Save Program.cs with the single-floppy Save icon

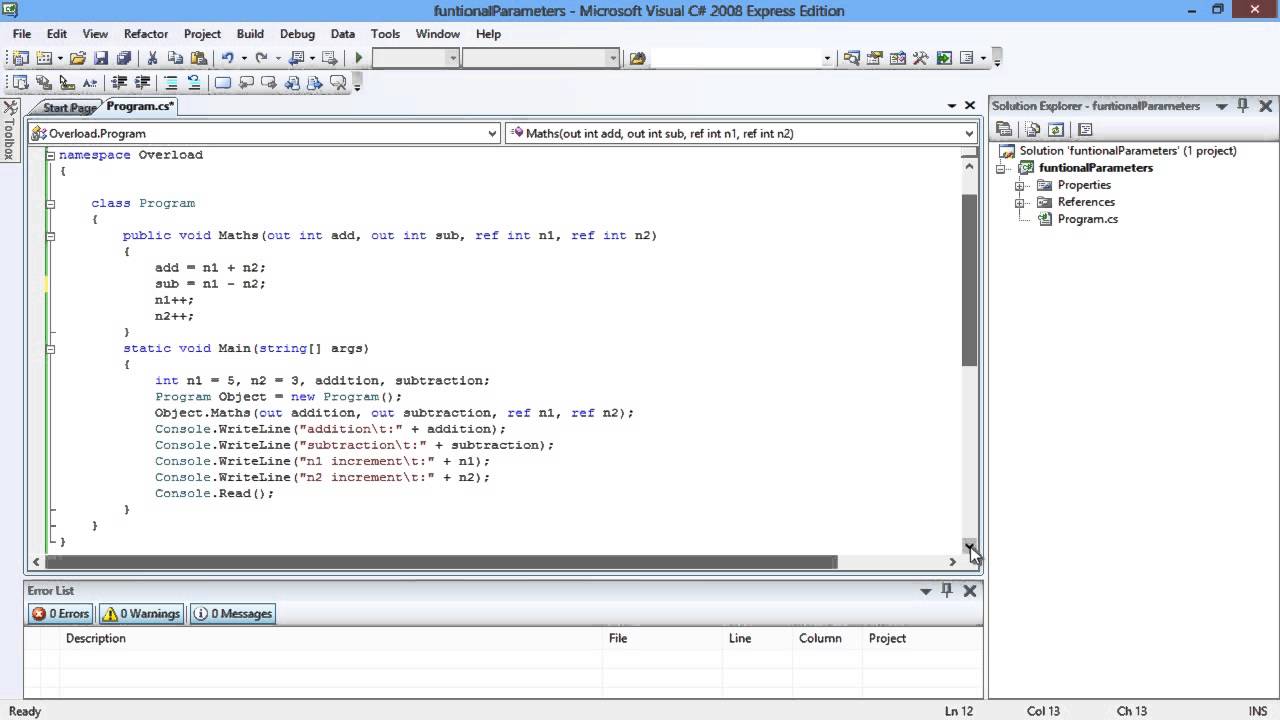click(101, 58)
